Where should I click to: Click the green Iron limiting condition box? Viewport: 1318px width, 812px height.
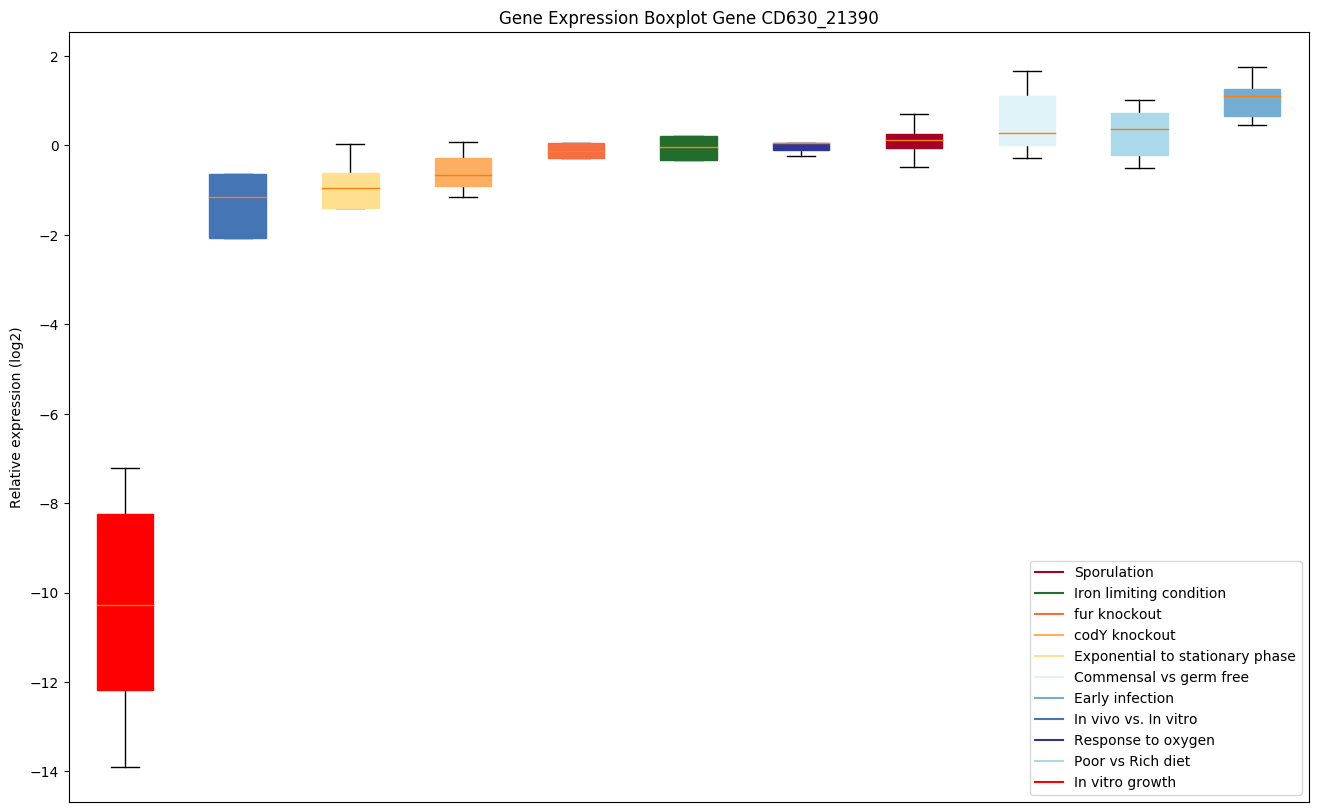pyautogui.click(x=689, y=148)
